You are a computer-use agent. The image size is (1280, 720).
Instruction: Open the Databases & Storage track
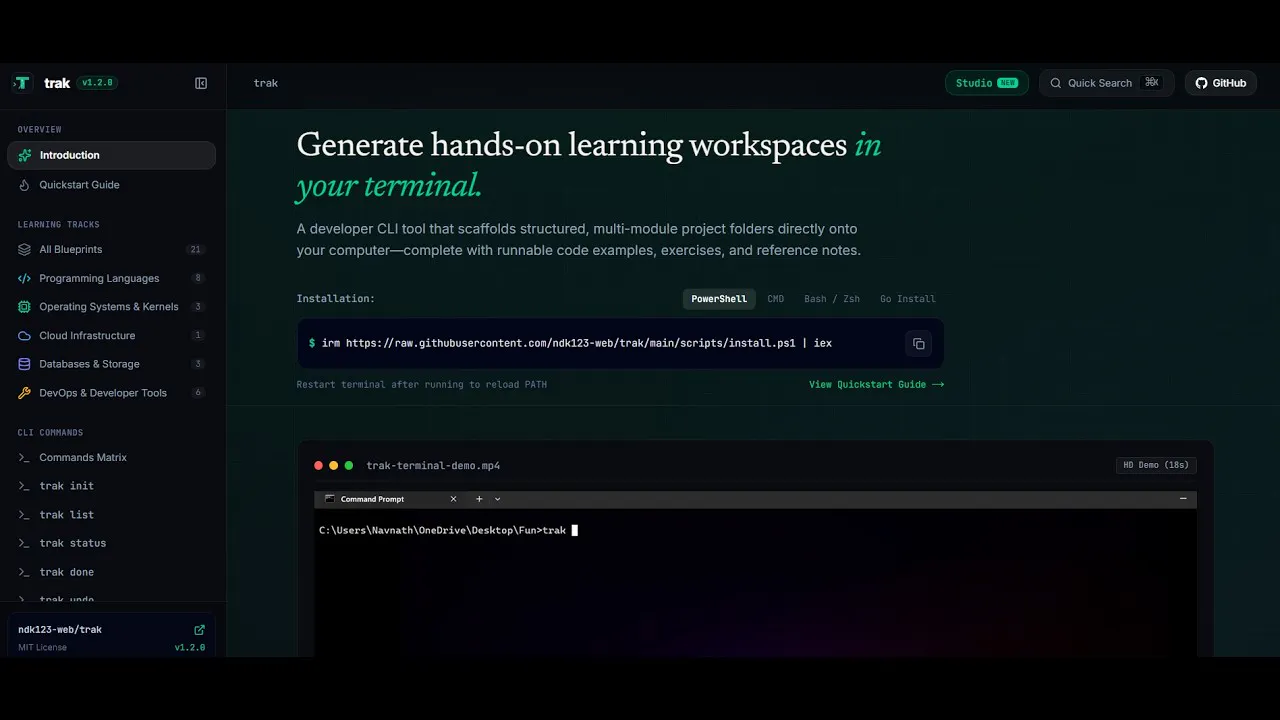(111, 364)
